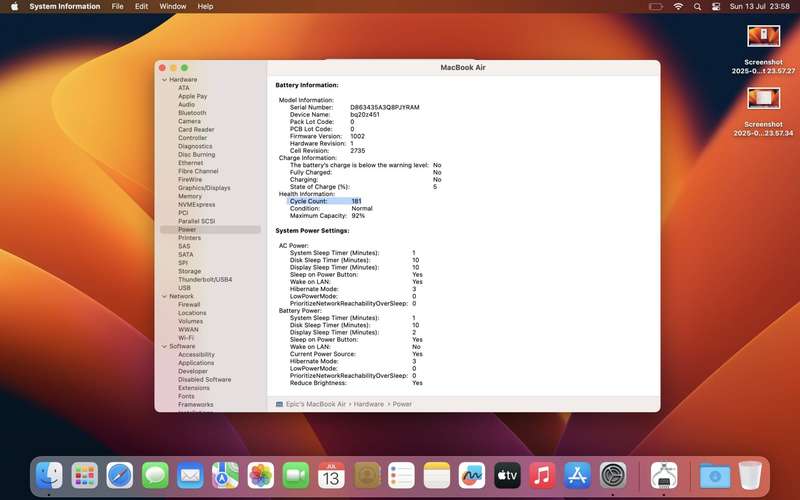Click the battery Serial Number value
800x500 pixels.
pos(385,108)
